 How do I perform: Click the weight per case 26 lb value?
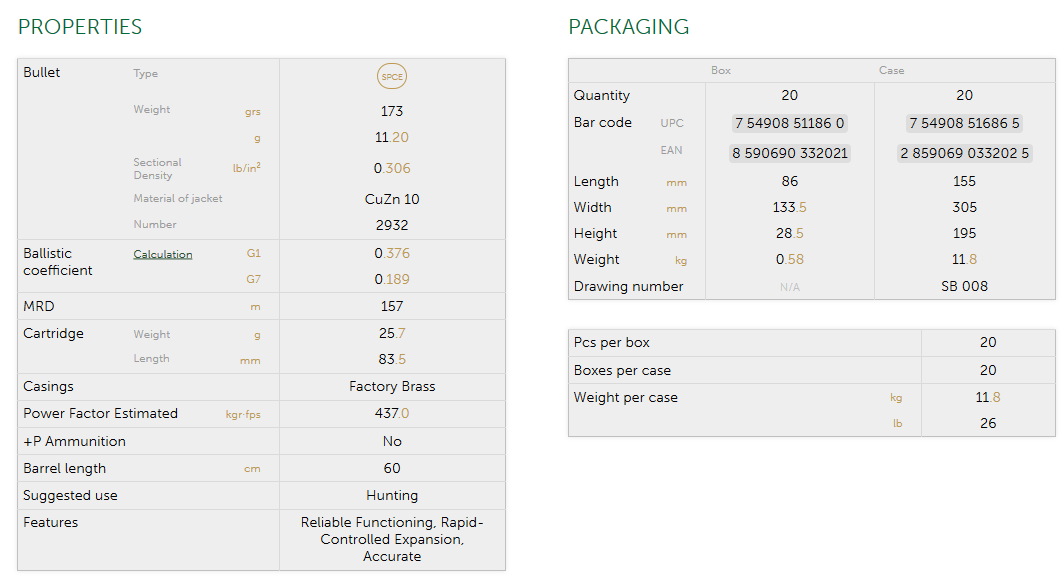(x=988, y=423)
